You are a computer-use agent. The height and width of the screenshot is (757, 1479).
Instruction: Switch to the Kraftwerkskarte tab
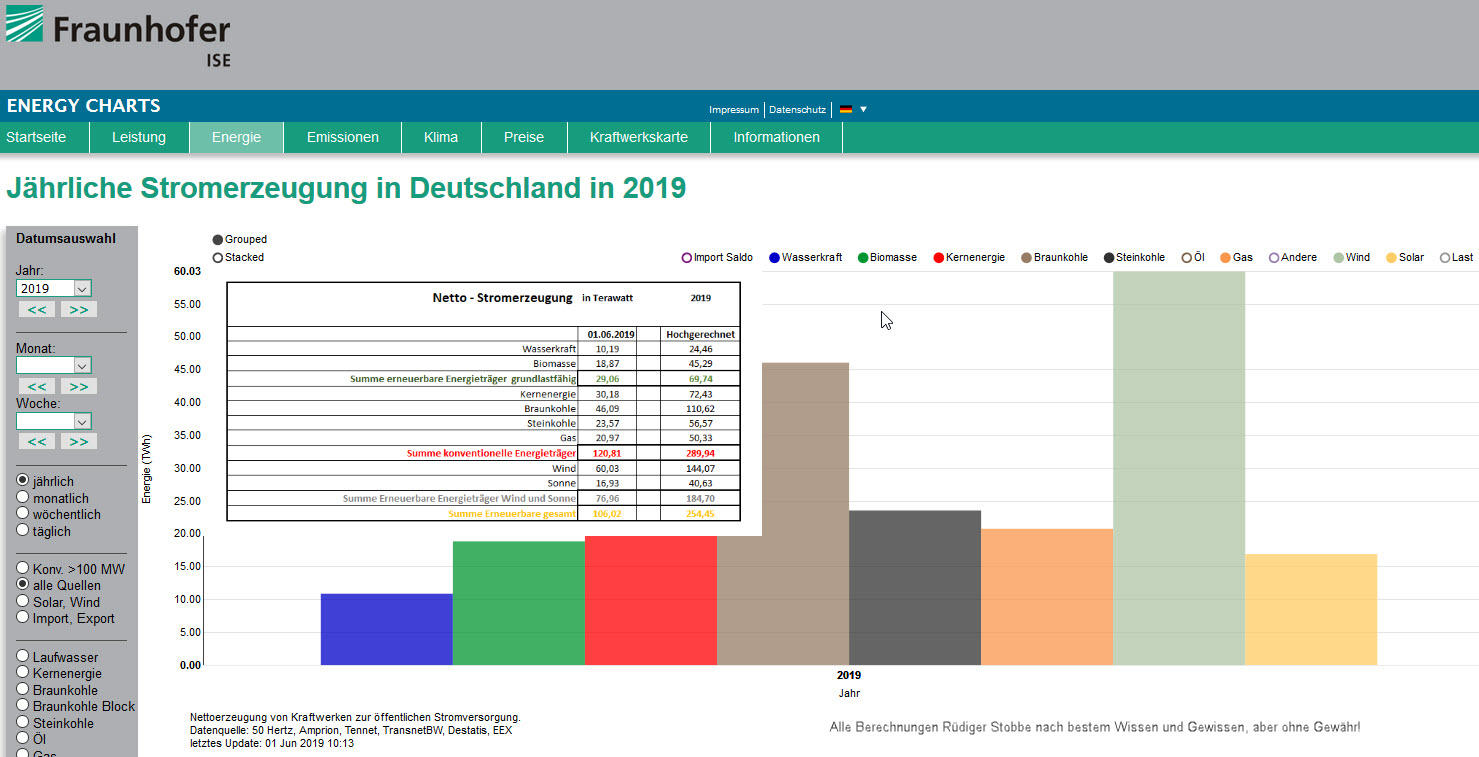click(x=638, y=137)
